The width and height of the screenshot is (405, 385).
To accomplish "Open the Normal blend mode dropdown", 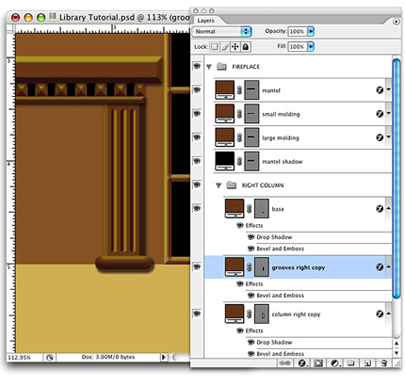I will tap(222, 31).
